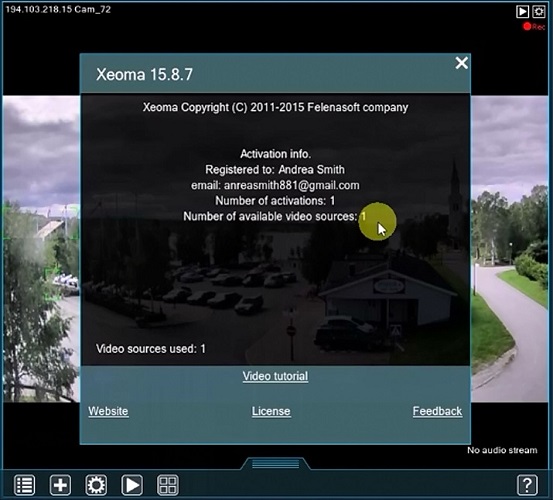Image resolution: width=553 pixels, height=500 pixels.
Task: Open the Website link
Action: (x=108, y=411)
